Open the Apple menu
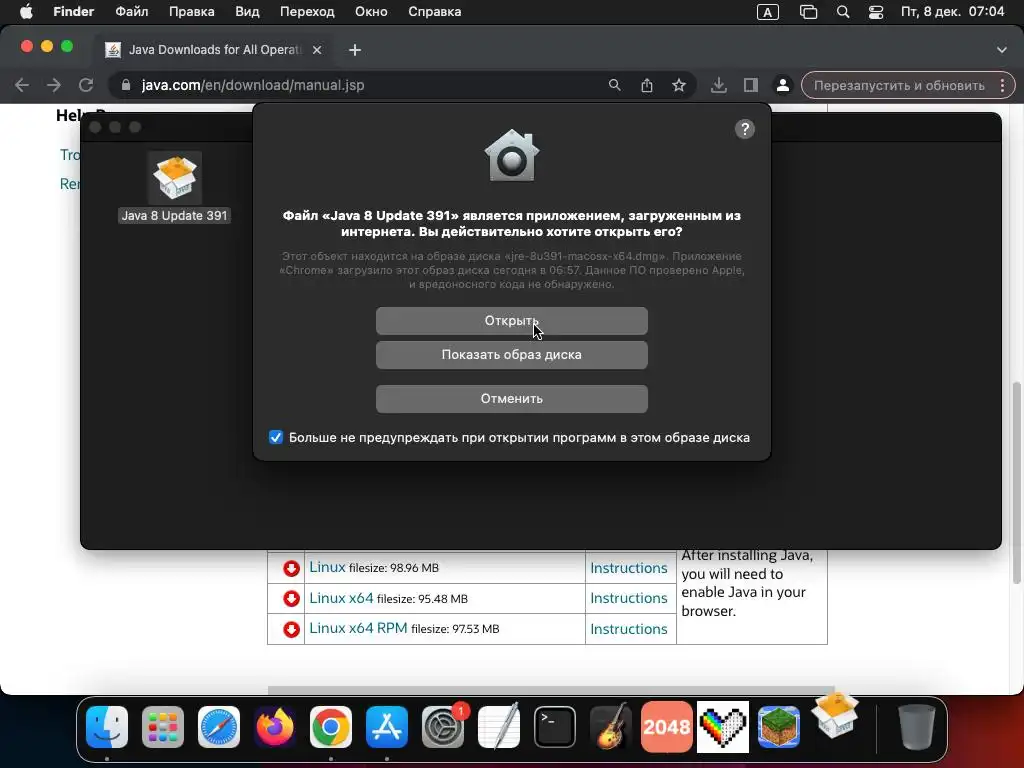1024x768 pixels. pos(26,12)
